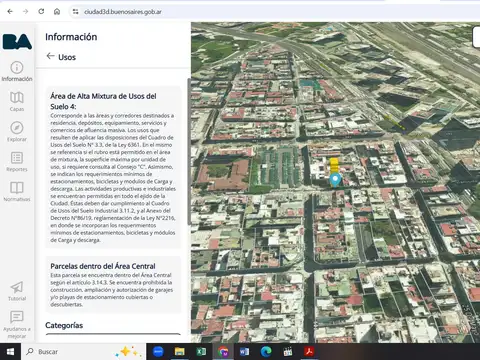
Task: Open Word from taskbar
Action: tap(244, 352)
